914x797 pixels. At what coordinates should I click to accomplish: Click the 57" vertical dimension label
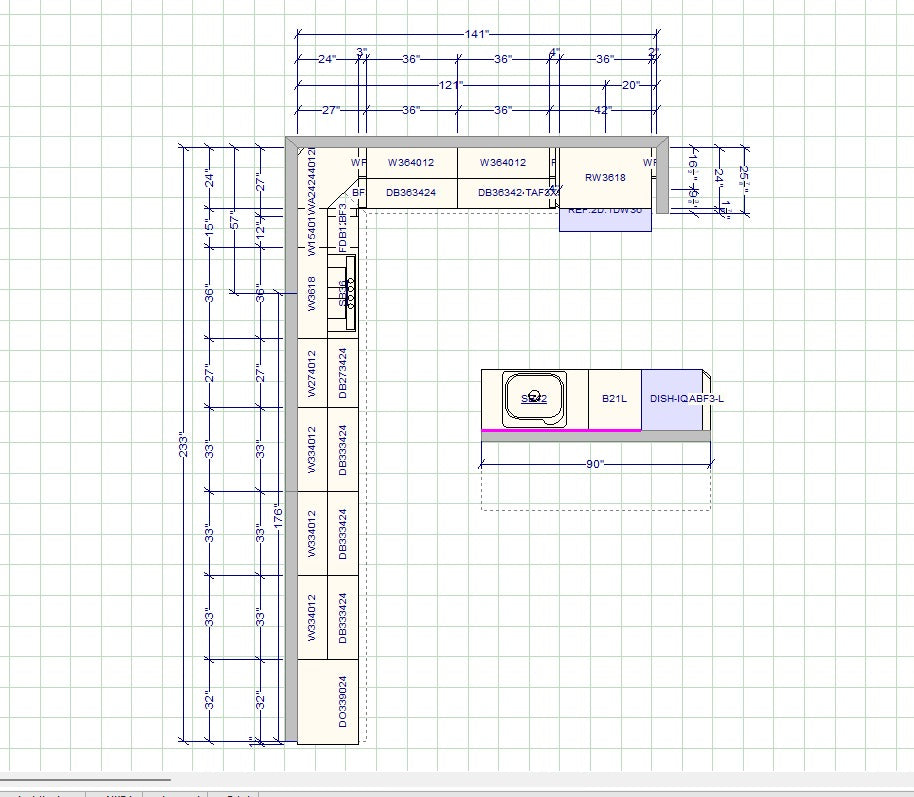tap(234, 220)
